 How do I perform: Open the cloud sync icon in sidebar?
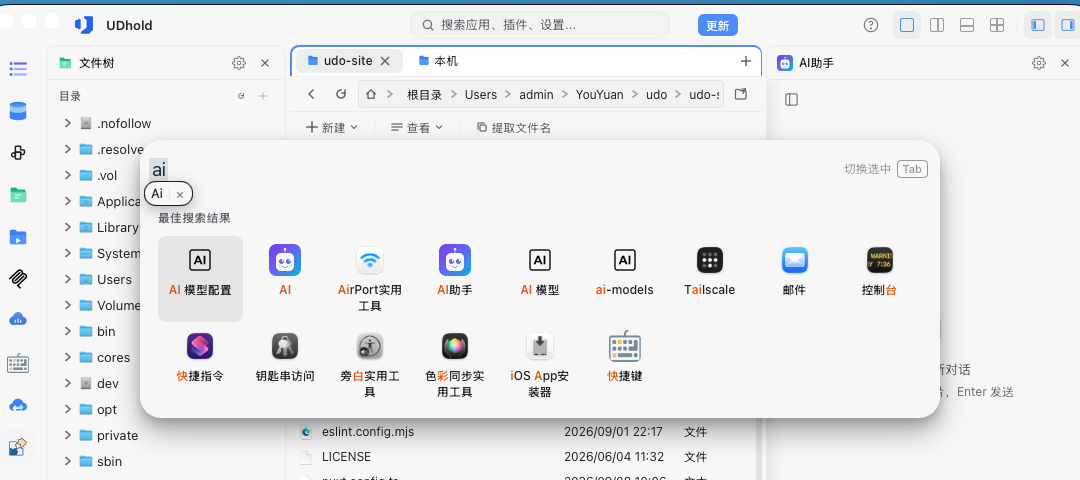tap(18, 406)
